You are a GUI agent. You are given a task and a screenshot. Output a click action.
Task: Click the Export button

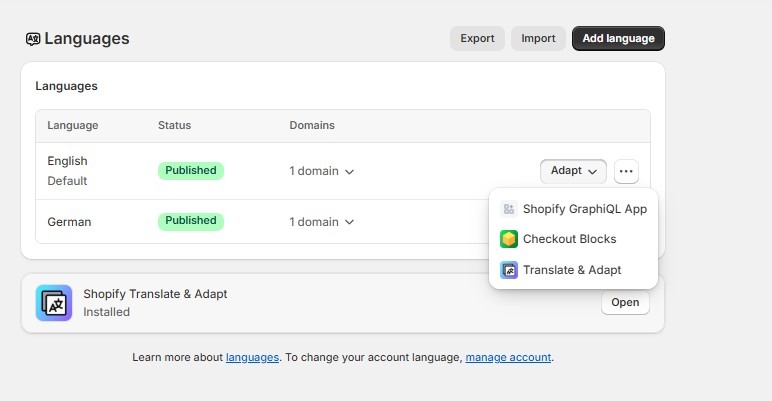477,38
